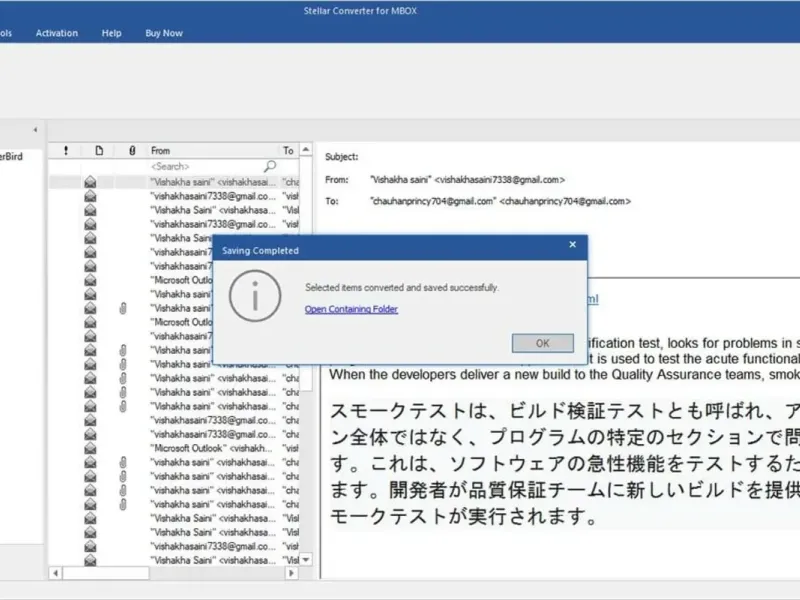The image size is (800, 600).
Task: Open Containing Folder link
Action: (351, 309)
